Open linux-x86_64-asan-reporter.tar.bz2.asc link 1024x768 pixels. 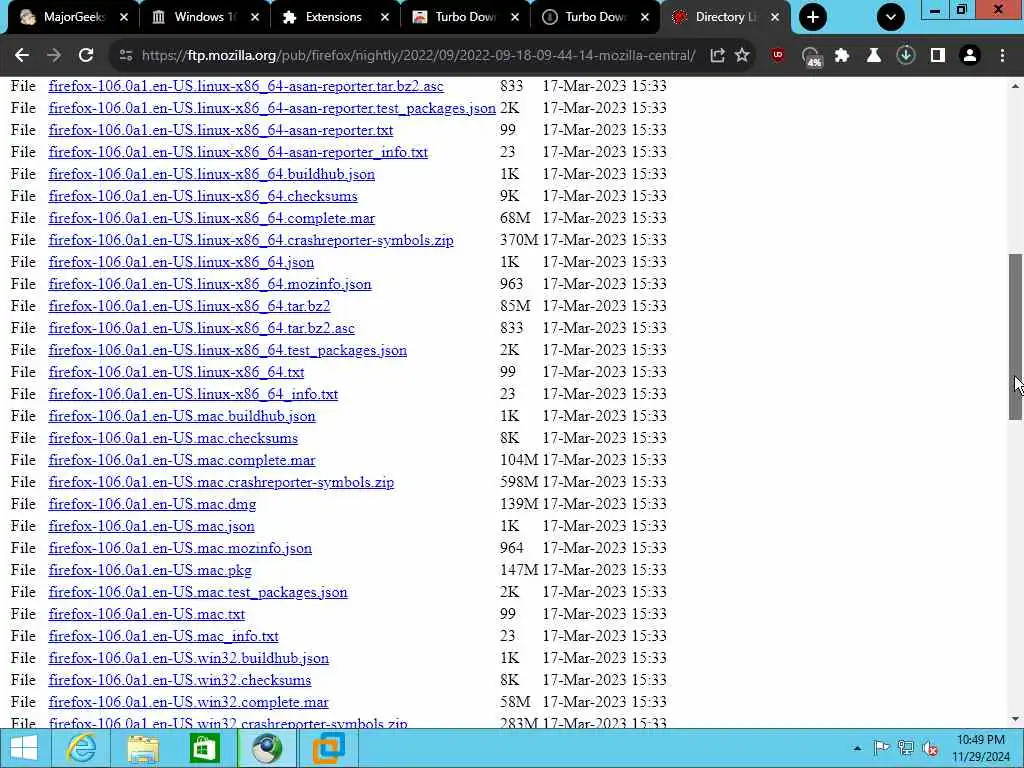246,86
